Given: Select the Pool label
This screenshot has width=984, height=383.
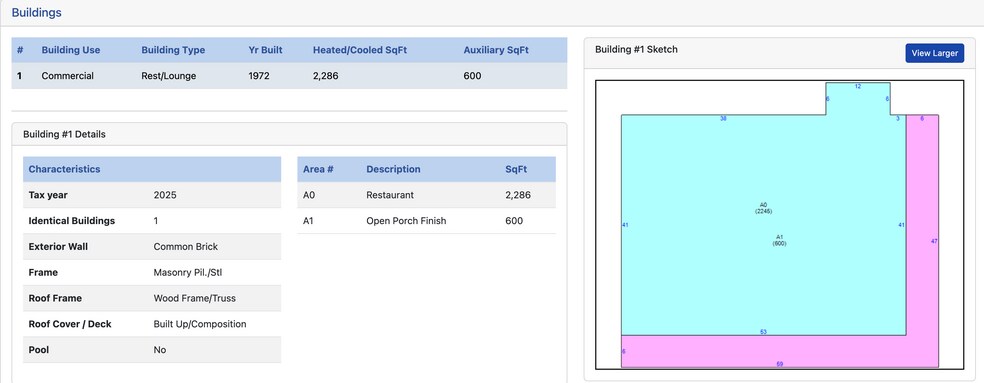Looking at the screenshot, I should (x=39, y=350).
